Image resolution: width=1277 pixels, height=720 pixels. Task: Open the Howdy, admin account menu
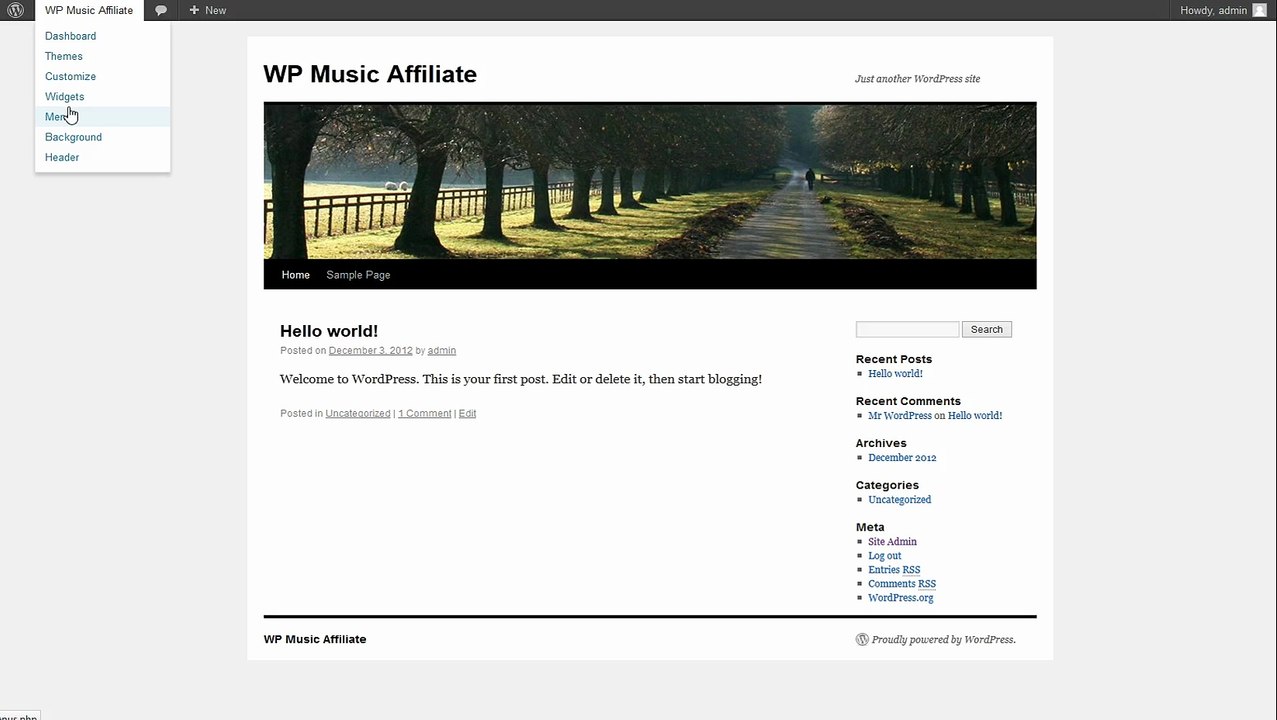(x=1223, y=10)
